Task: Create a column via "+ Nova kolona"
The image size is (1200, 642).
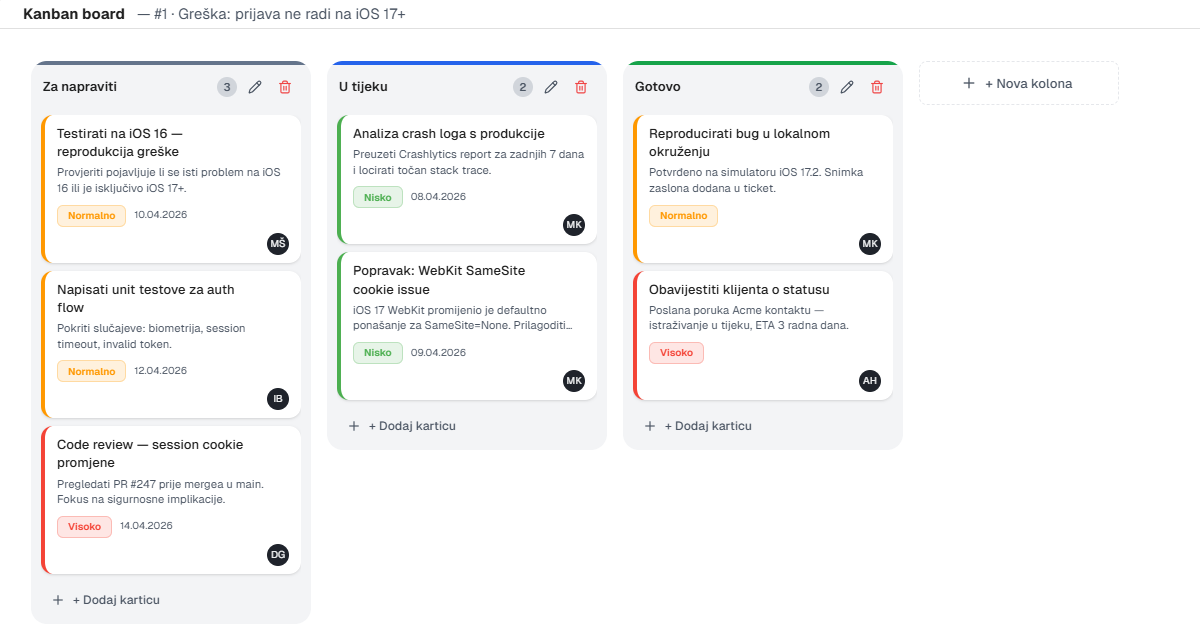Action: tap(1018, 83)
